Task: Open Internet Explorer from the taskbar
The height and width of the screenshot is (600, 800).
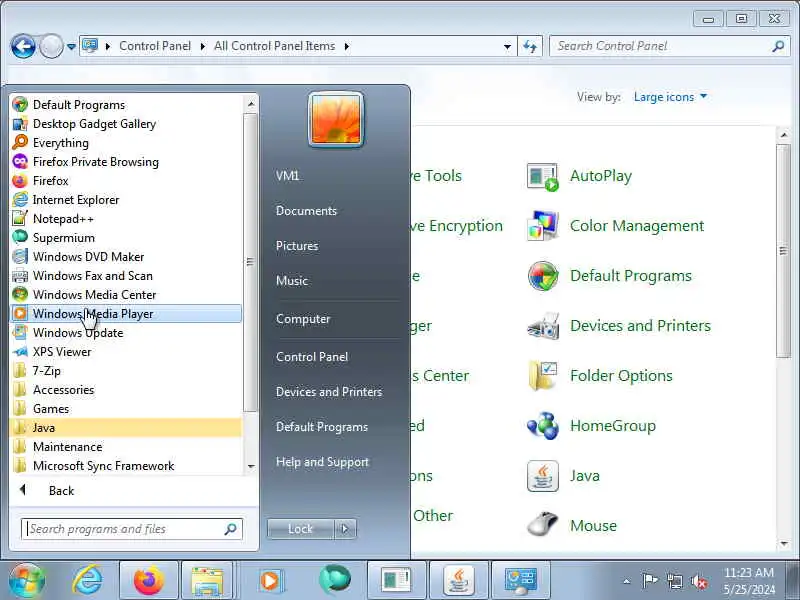Action: [87, 580]
